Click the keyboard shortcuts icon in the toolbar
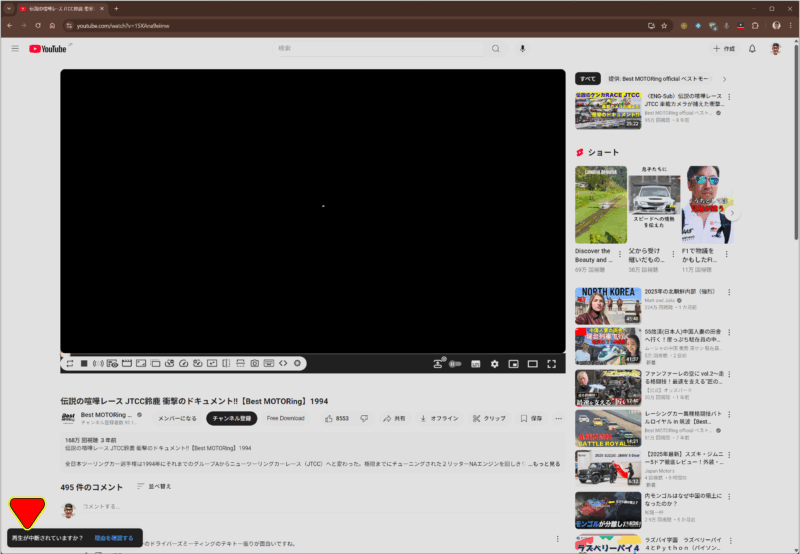800x554 pixels. [x=269, y=363]
